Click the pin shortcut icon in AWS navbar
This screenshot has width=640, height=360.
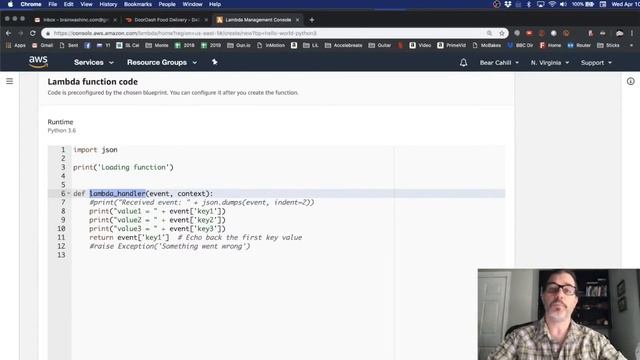(x=215, y=62)
